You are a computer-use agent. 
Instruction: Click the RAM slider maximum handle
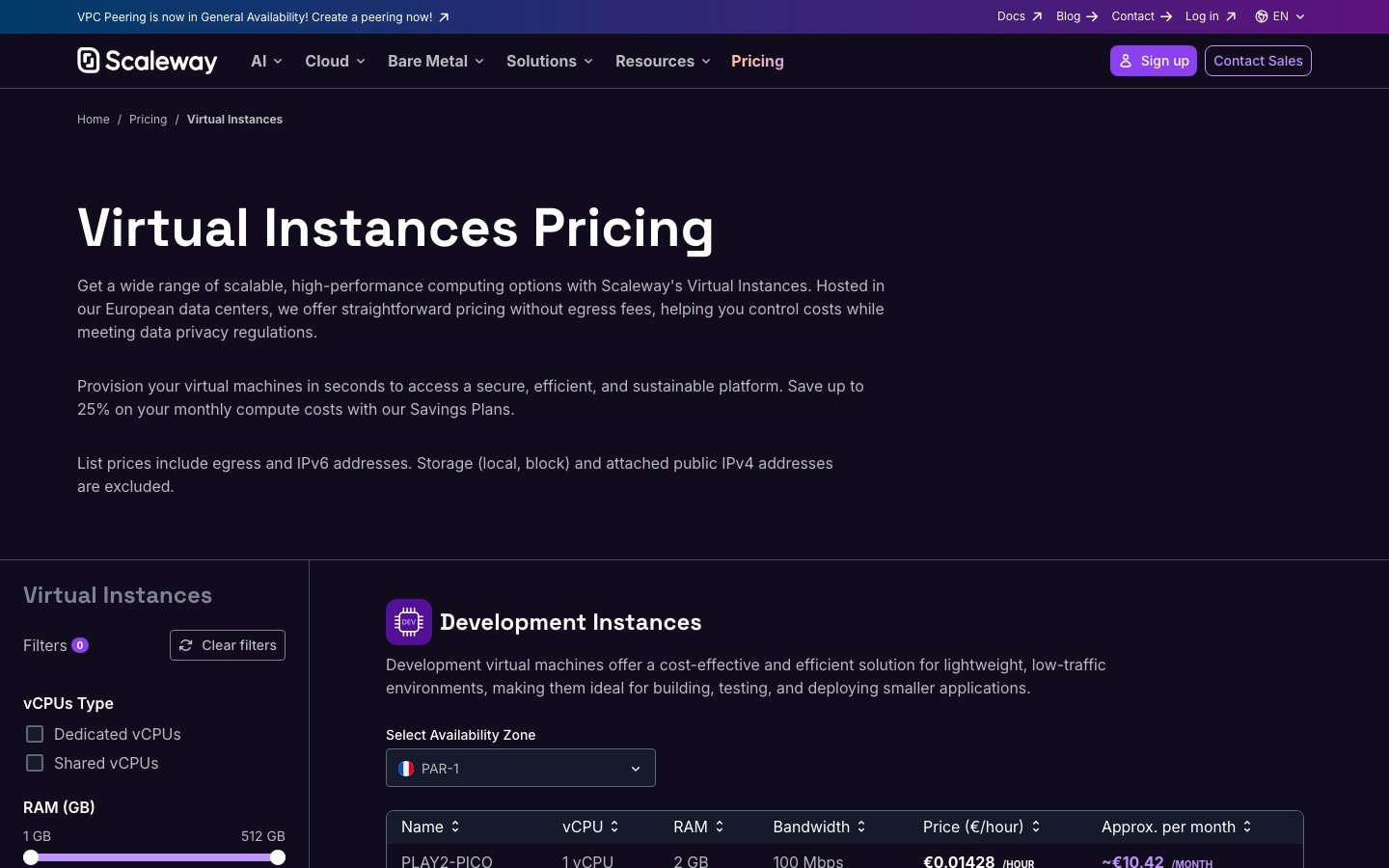point(278,857)
